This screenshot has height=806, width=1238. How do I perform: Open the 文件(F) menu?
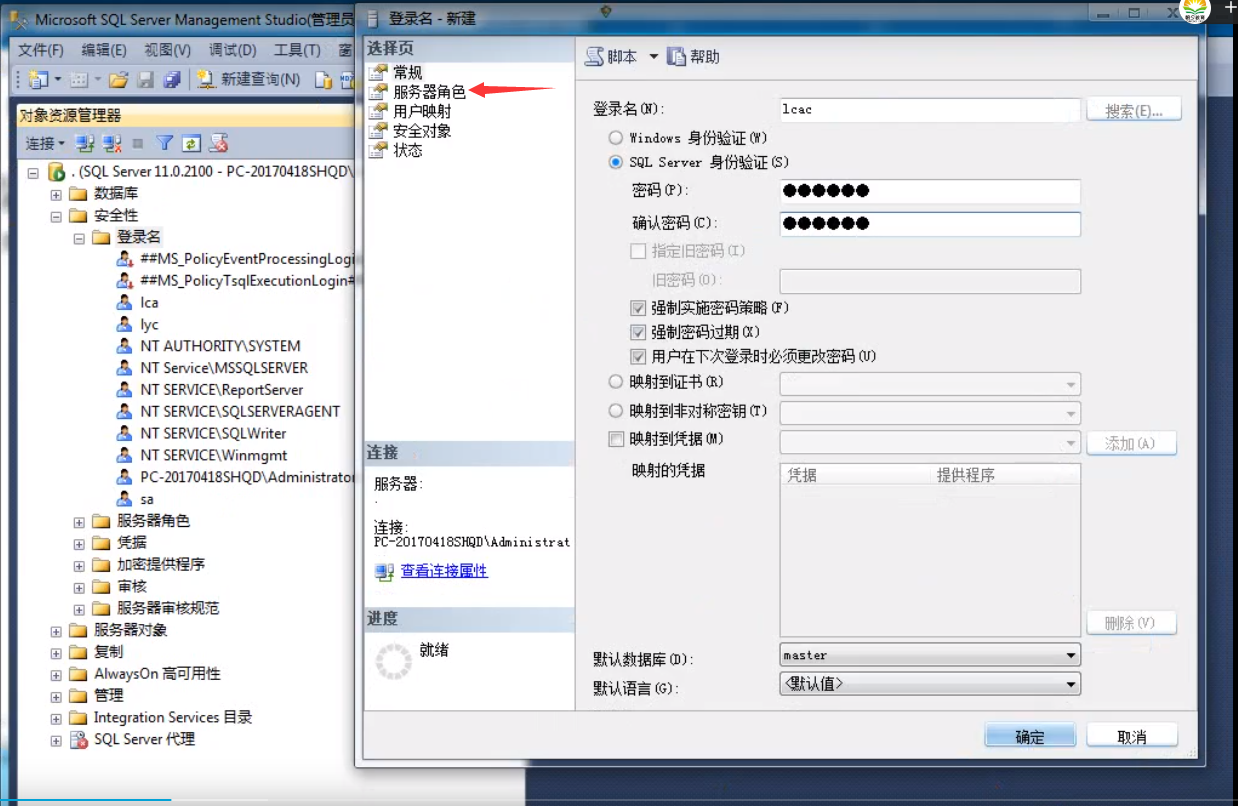pyautogui.click(x=41, y=50)
